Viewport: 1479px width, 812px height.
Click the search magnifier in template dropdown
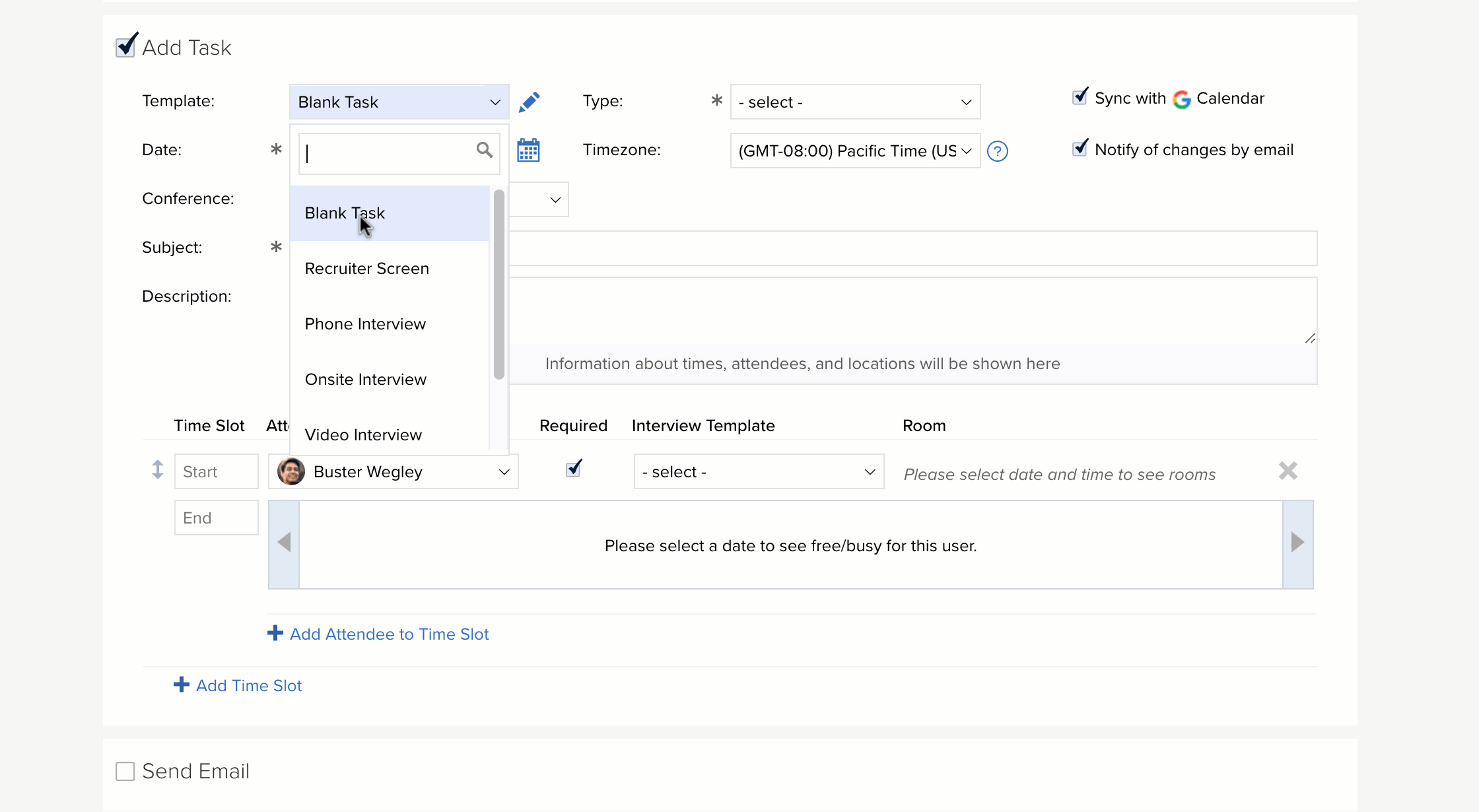[484, 150]
